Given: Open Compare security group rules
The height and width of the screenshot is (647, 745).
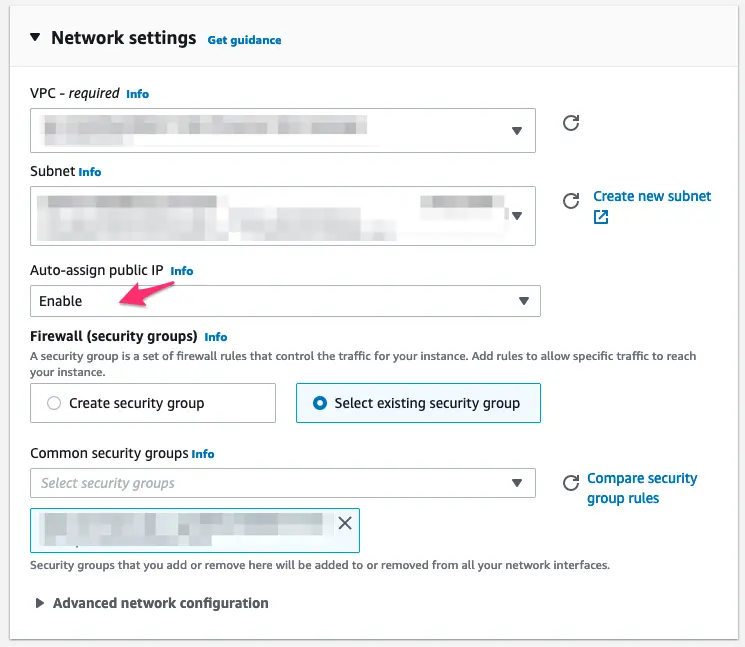Looking at the screenshot, I should pos(642,488).
